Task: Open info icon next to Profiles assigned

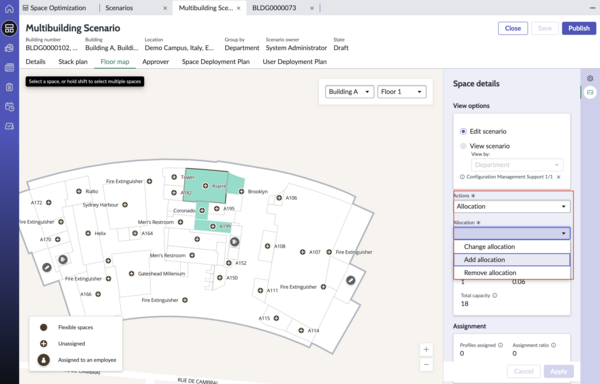Action: click(500, 345)
